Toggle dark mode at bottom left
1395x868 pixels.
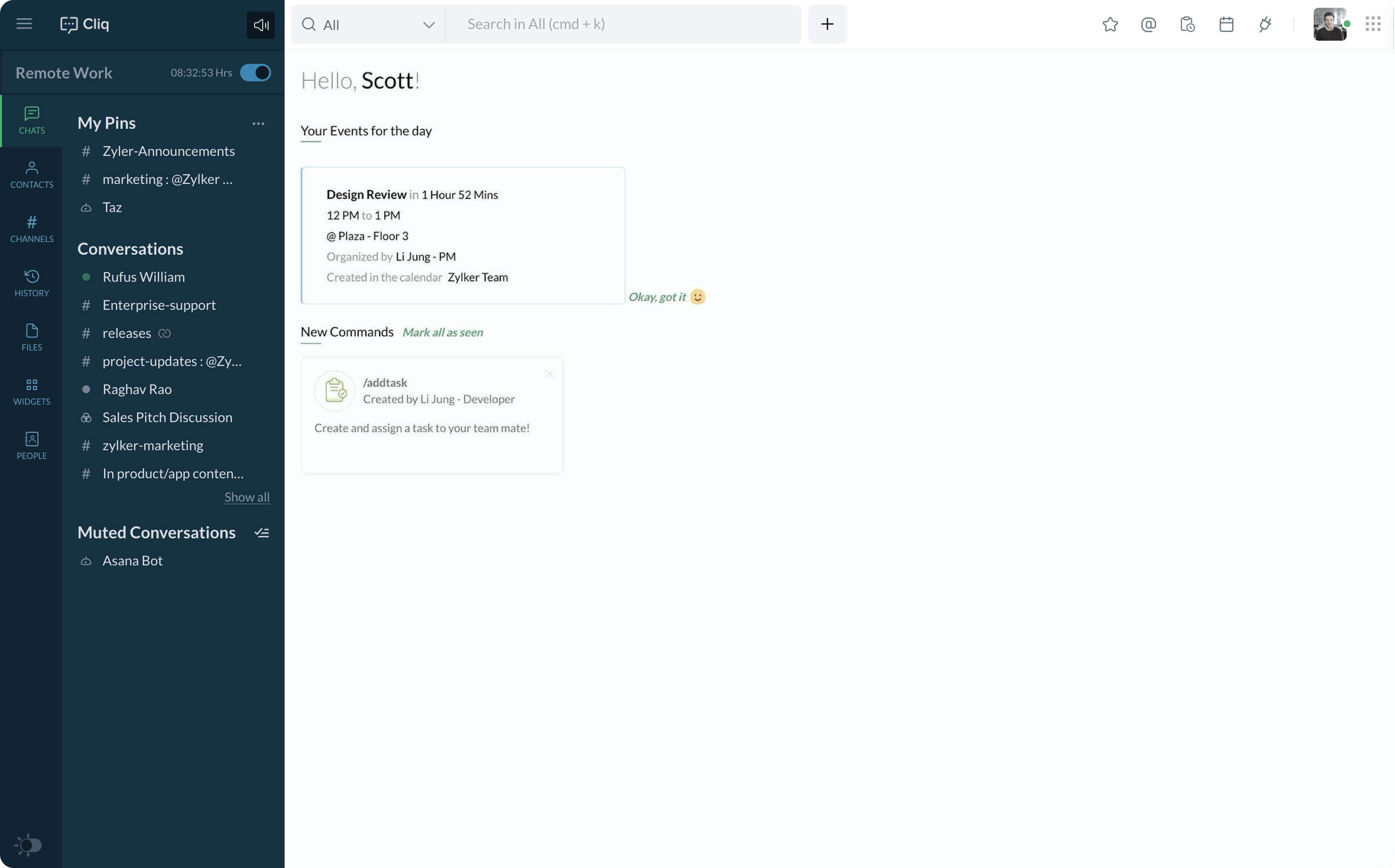[x=28, y=844]
